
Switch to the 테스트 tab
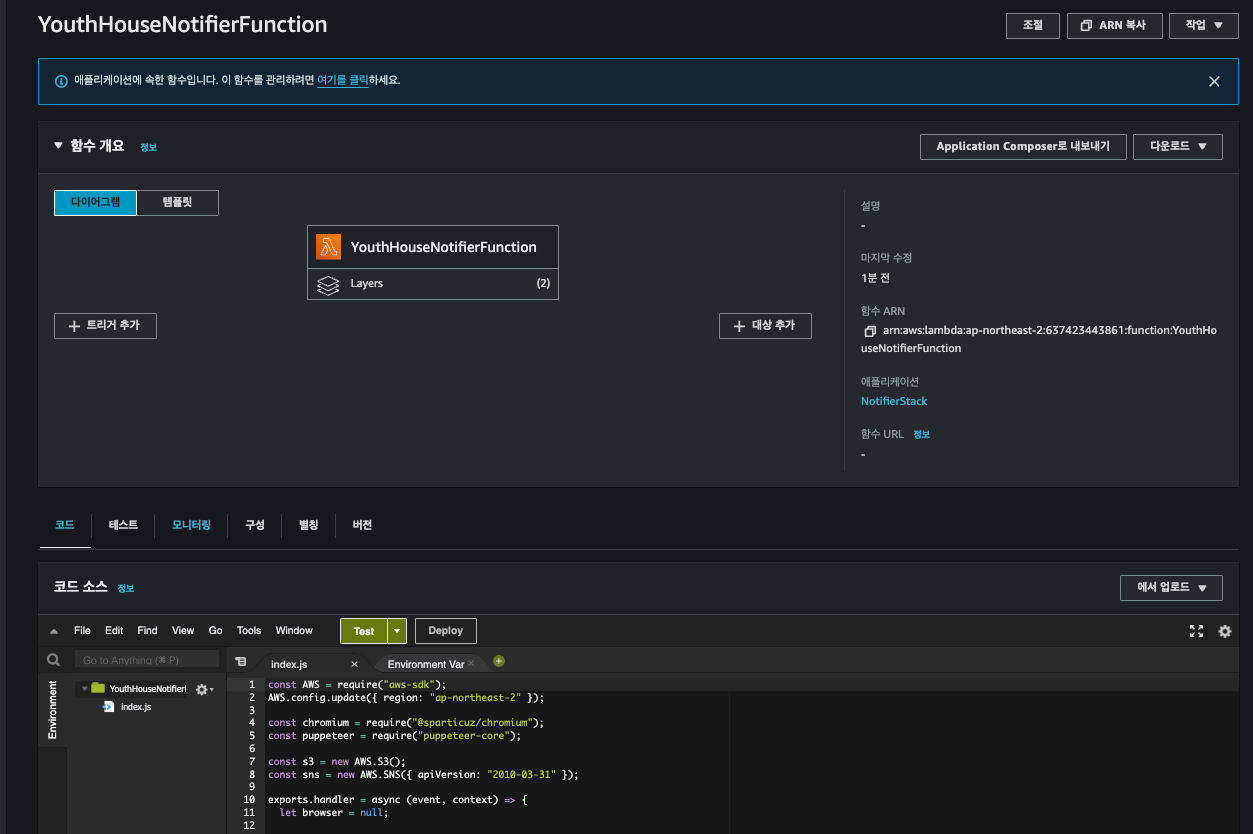coord(123,525)
